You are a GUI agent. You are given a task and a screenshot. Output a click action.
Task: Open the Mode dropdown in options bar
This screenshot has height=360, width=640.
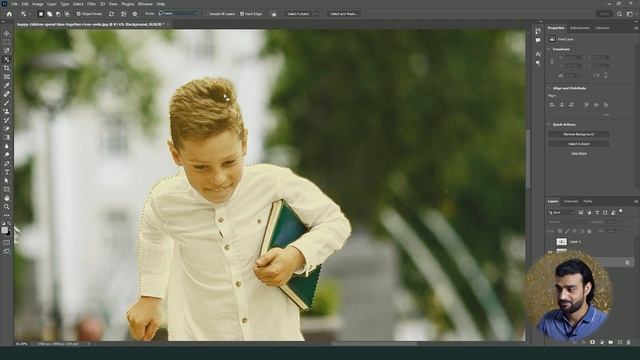tap(178, 13)
